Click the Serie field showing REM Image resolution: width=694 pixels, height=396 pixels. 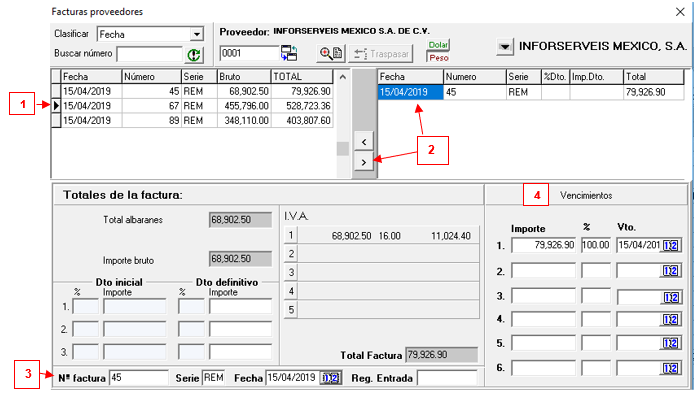pos(213,378)
